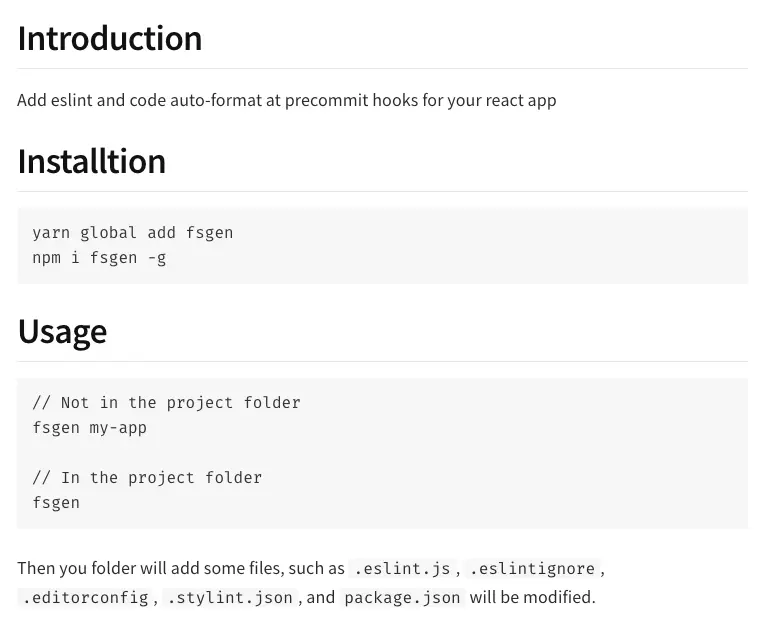767x632 pixels.
Task: Click the 'npm i fsgen -g' command line
Action: (99, 257)
